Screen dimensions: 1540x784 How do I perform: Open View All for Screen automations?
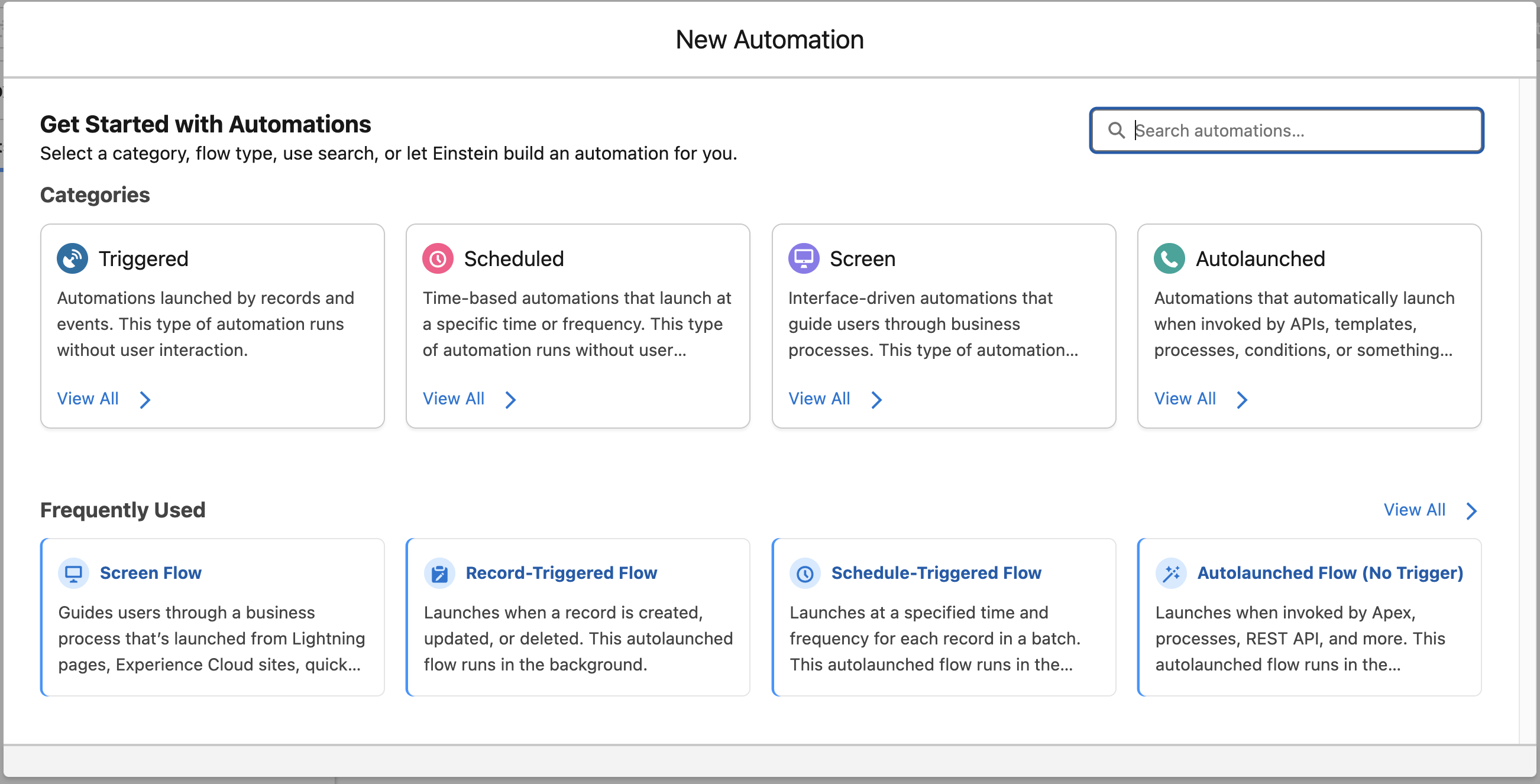(820, 399)
